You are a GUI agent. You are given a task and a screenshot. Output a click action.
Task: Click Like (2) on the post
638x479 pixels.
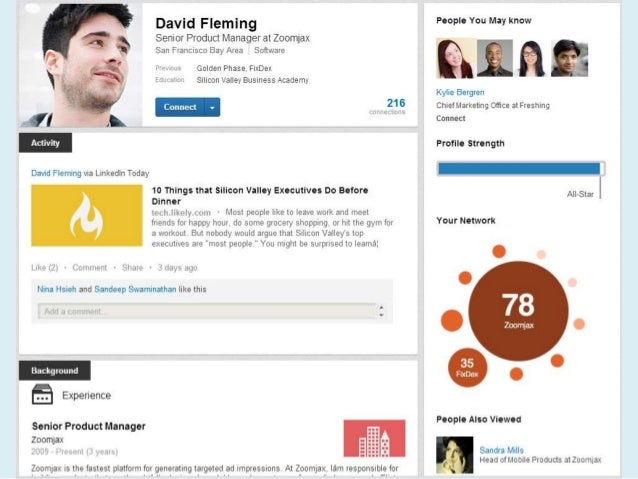click(x=45, y=267)
